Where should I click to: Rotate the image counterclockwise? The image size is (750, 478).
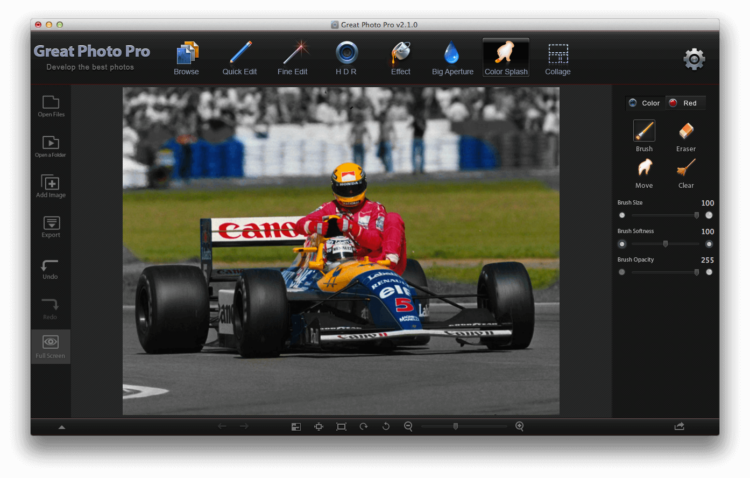click(x=386, y=426)
